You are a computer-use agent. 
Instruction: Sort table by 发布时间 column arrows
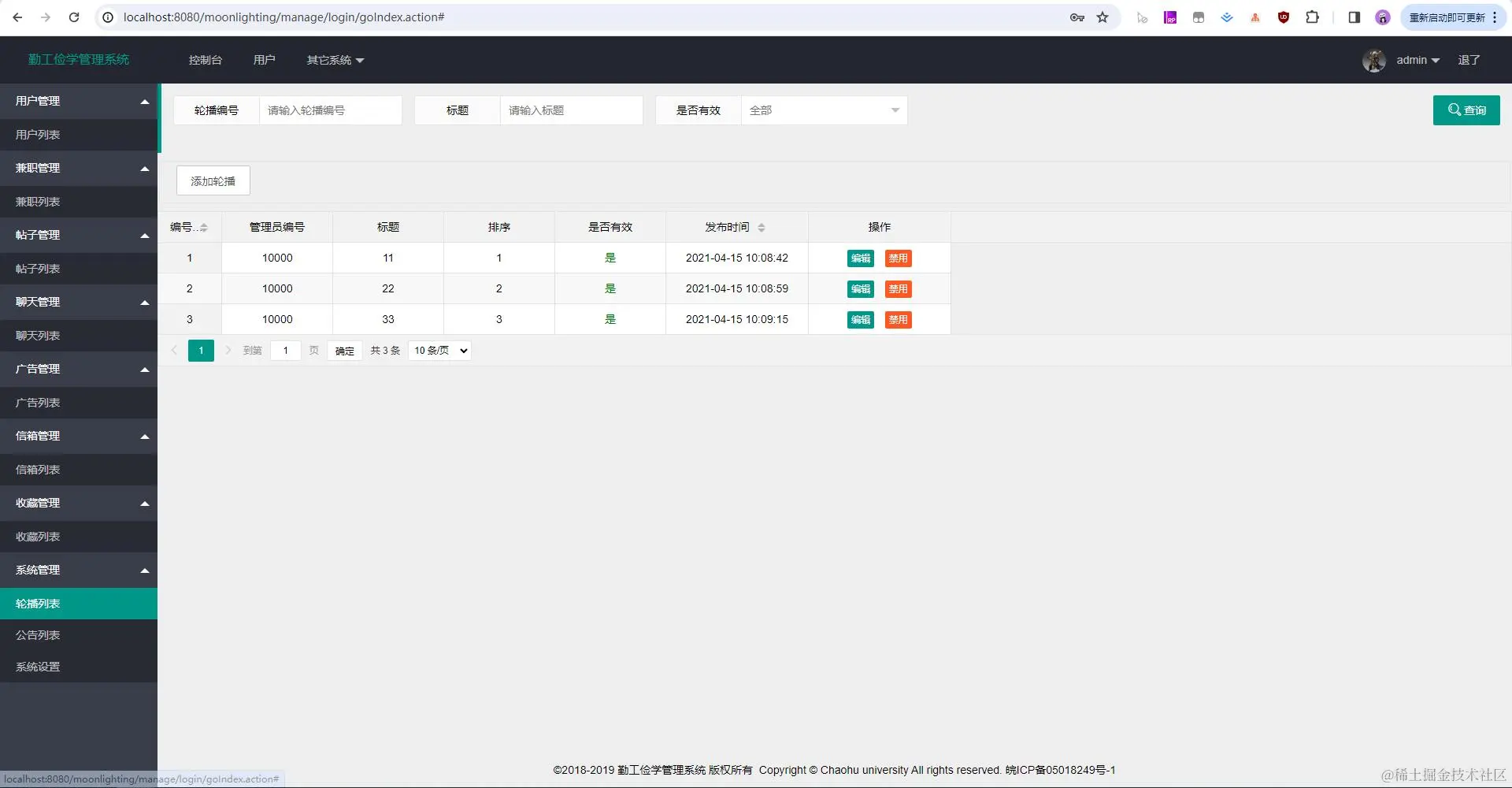pos(762,228)
